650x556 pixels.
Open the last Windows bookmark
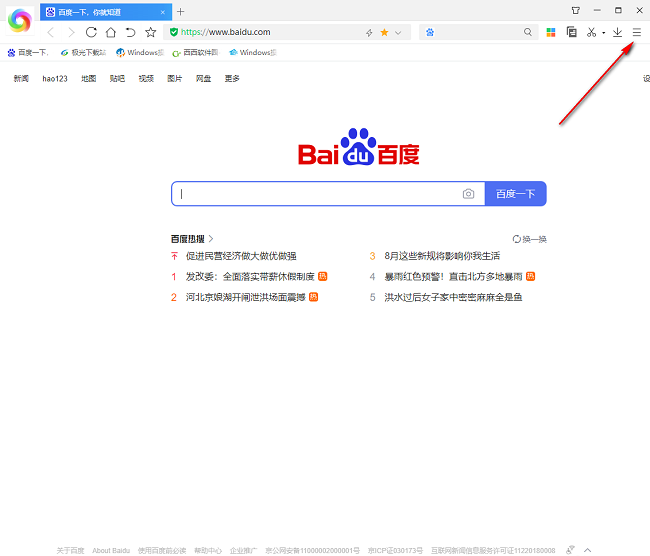coord(252,53)
